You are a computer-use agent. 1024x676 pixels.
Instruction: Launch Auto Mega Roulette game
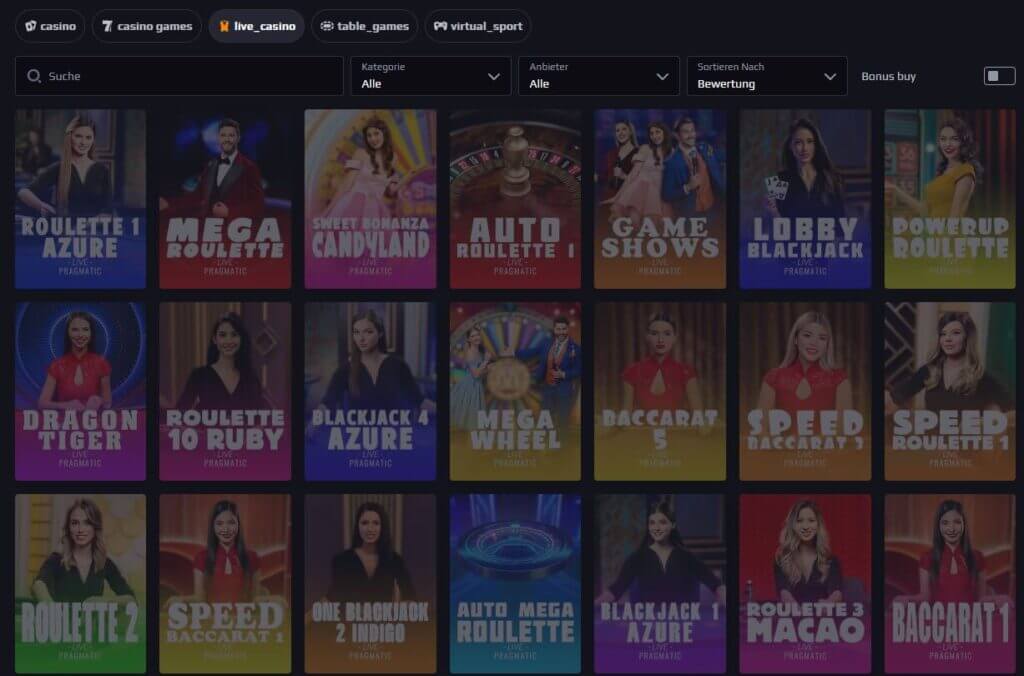tap(515, 583)
